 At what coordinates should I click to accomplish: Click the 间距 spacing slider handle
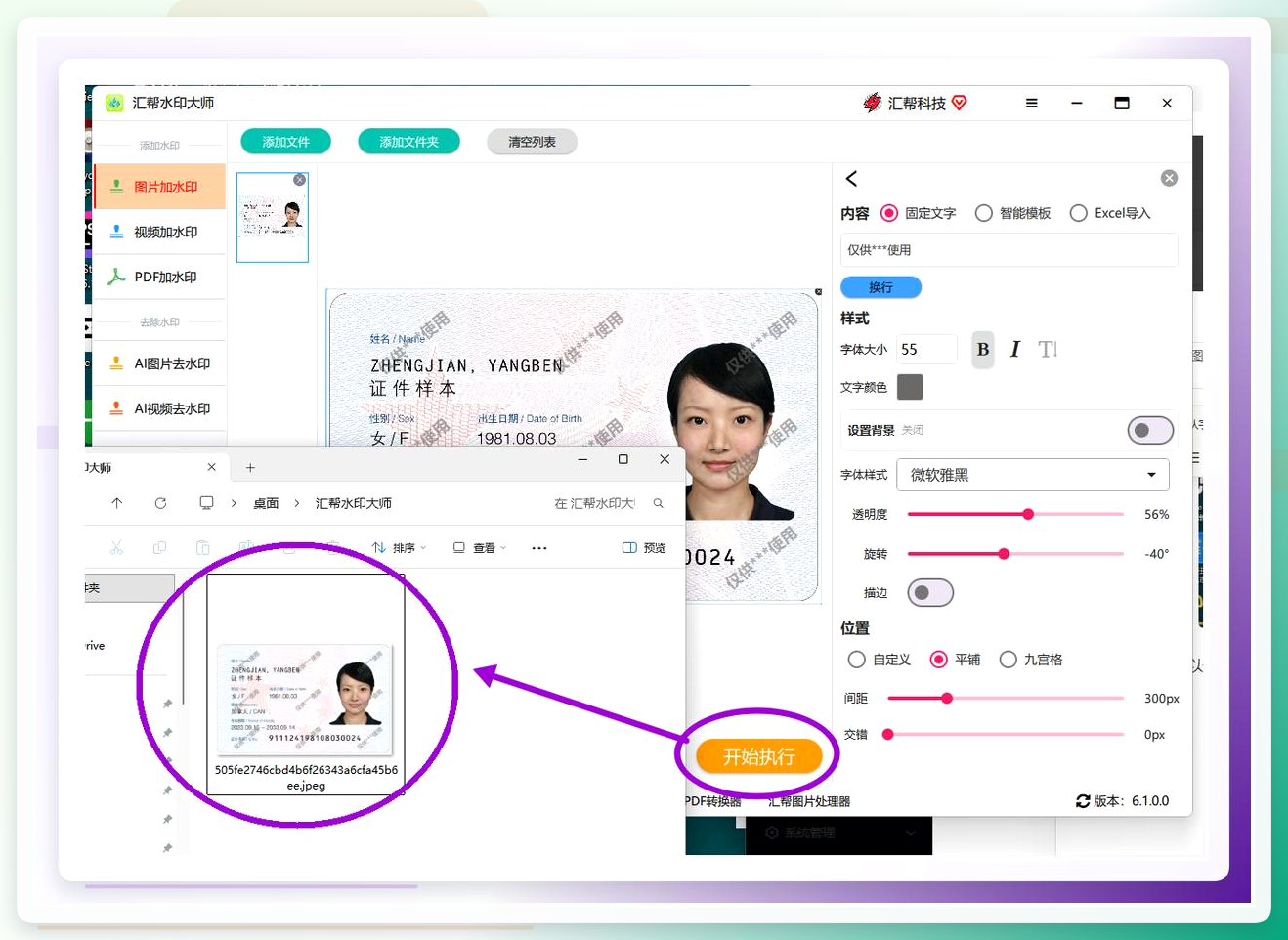(947, 698)
